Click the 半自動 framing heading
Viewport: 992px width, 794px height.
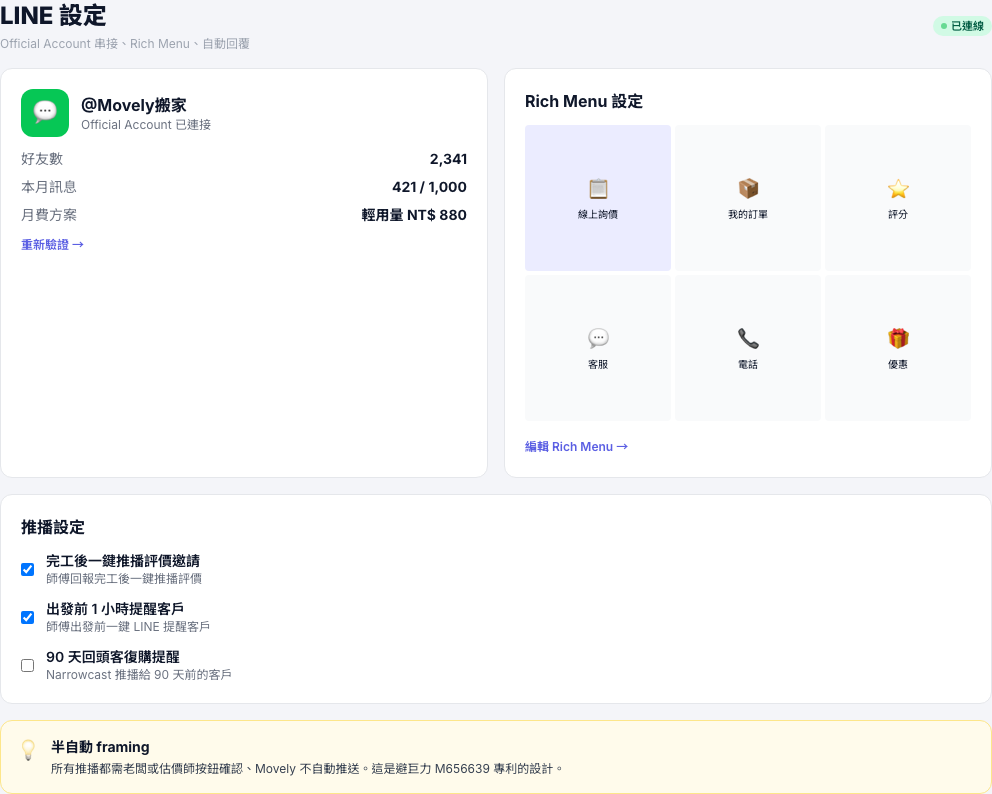tap(100, 747)
